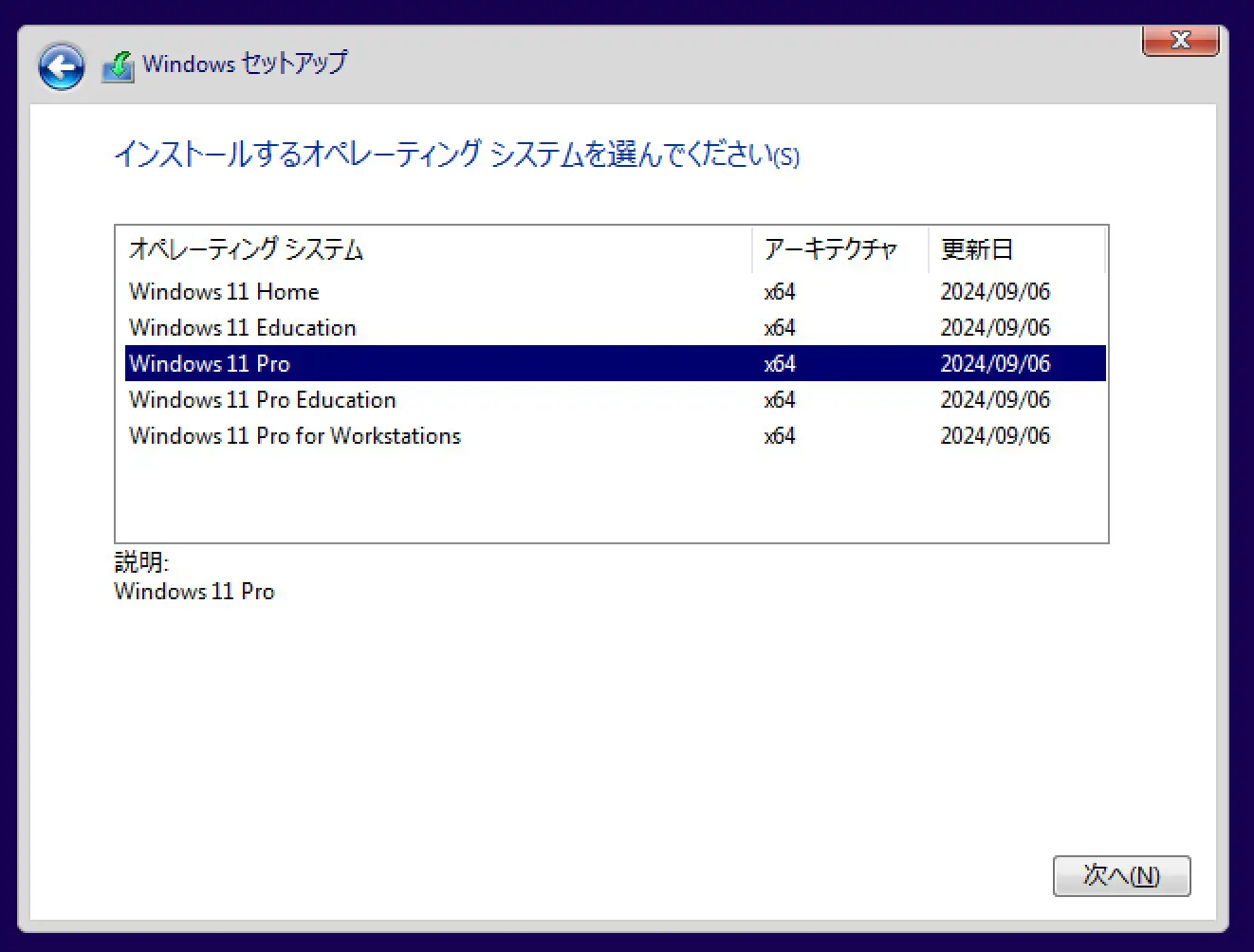
Task: Click the Windows セットアップ title text
Action: point(244,64)
